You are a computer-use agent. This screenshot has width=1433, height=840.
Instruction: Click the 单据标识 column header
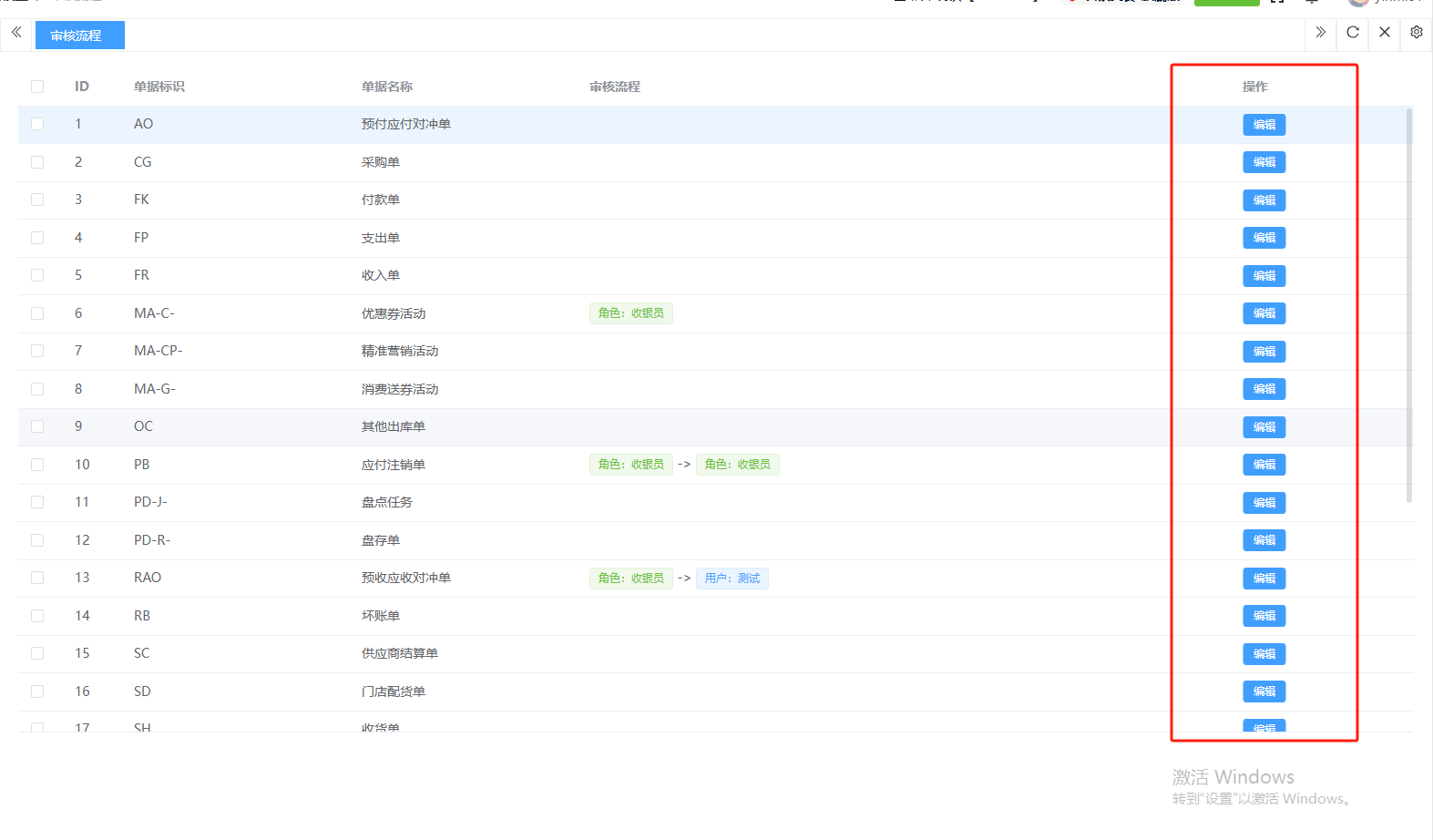pyautogui.click(x=159, y=87)
